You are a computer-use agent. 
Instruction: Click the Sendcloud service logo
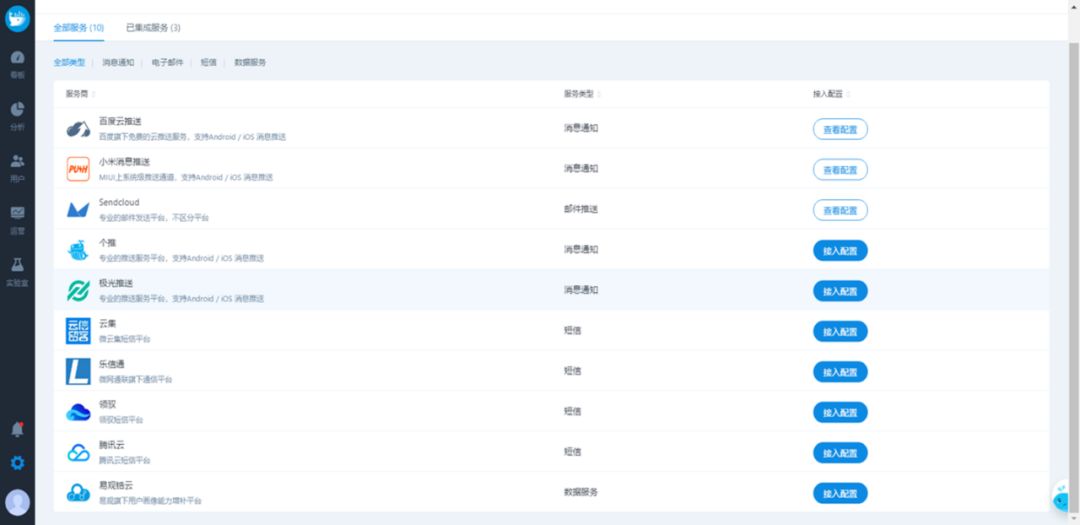(78, 209)
